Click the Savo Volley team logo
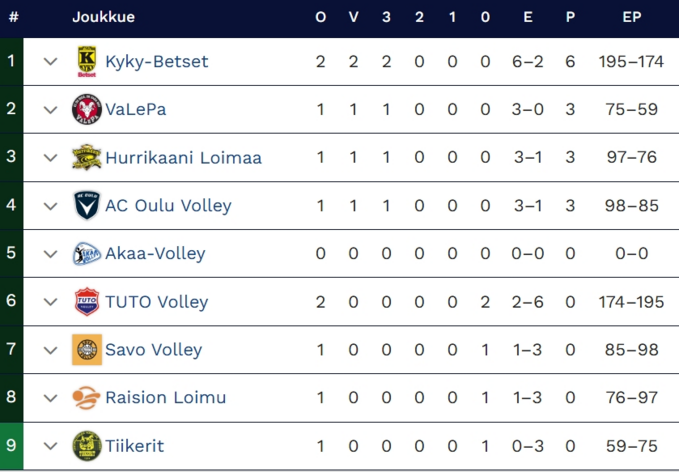The height and width of the screenshot is (472, 679). [87, 350]
